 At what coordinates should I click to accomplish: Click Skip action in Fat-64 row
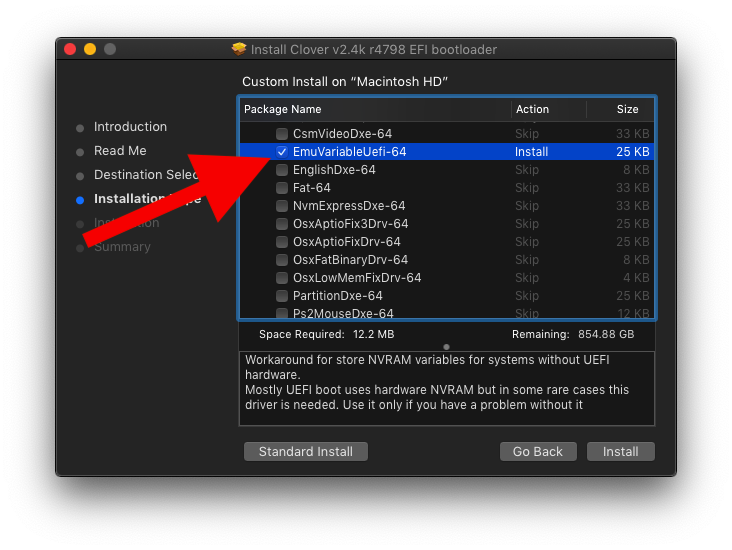[x=527, y=188]
